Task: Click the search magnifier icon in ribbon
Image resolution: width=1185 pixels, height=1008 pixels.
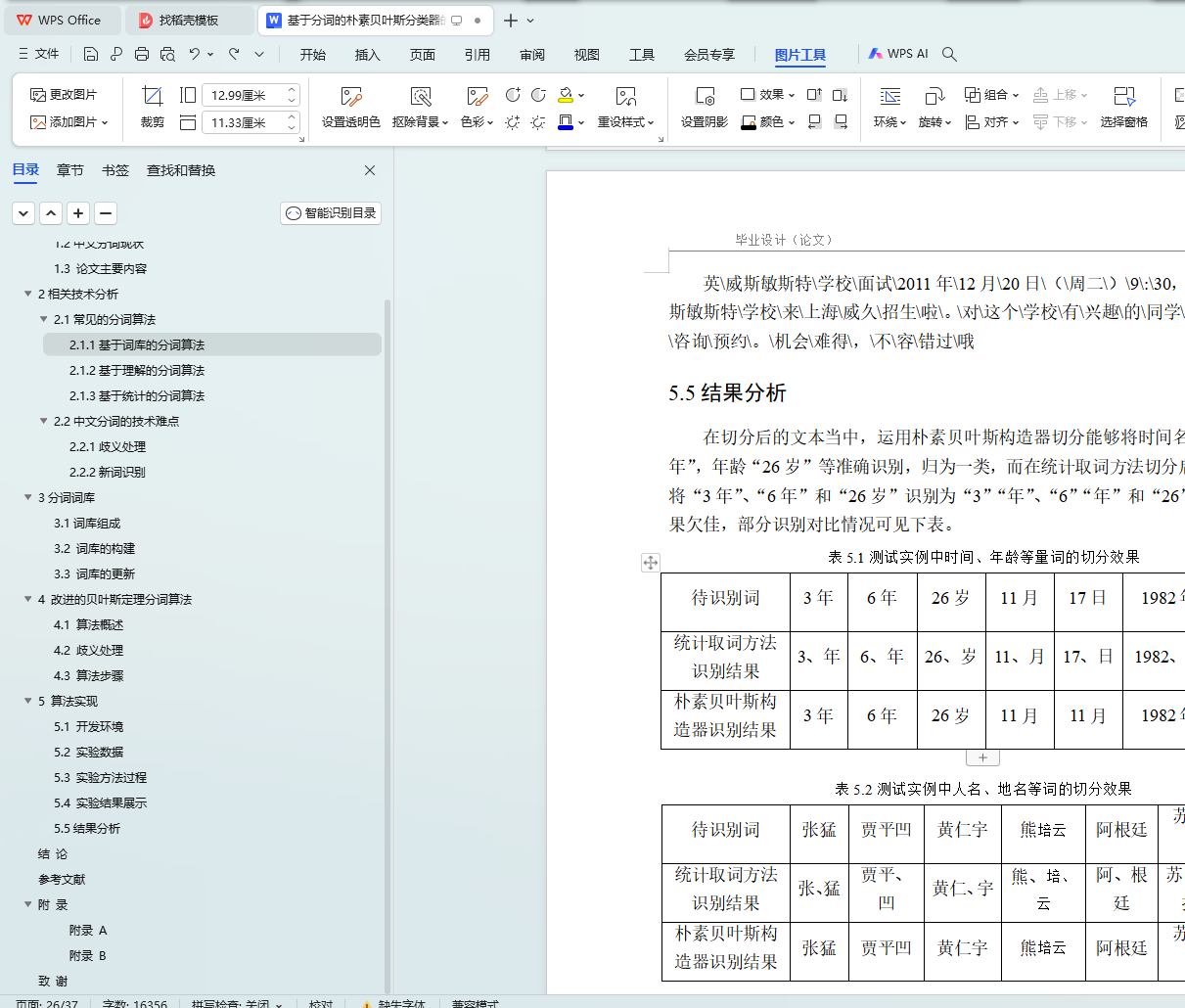Action: (949, 55)
